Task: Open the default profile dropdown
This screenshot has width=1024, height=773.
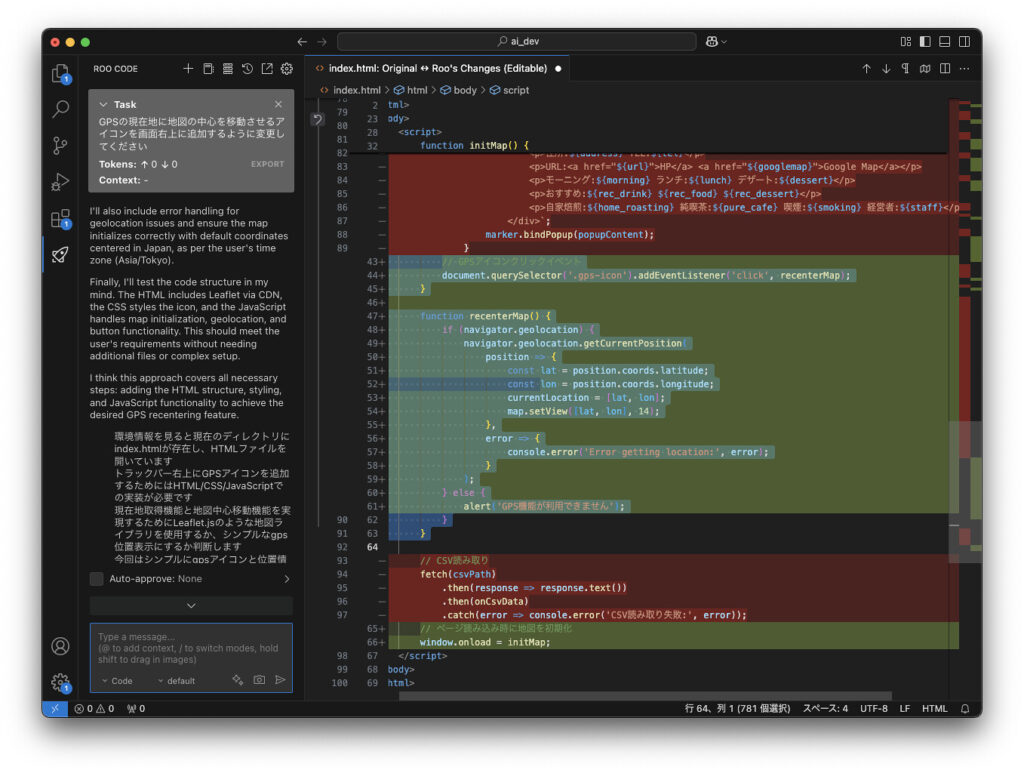Action: click(x=176, y=681)
